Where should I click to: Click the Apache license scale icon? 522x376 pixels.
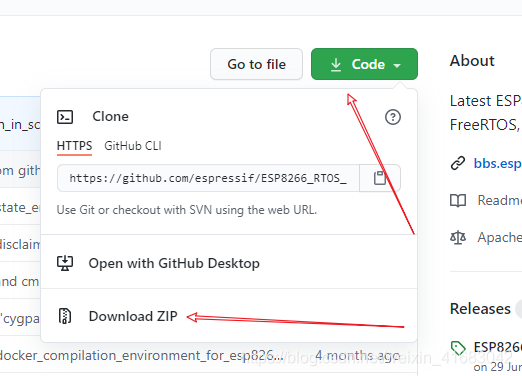tap(458, 237)
